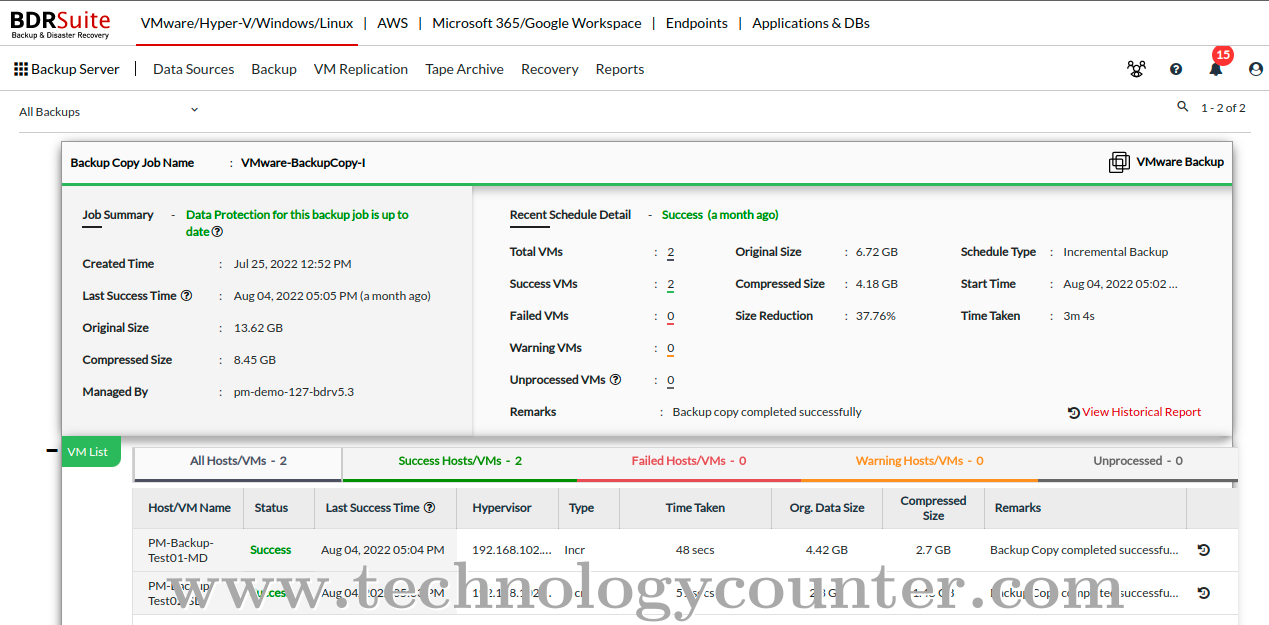This screenshot has height=625, width=1269.
Task: Open restore history icon for PM-Backup-Test01-MD
Action: (x=1203, y=550)
